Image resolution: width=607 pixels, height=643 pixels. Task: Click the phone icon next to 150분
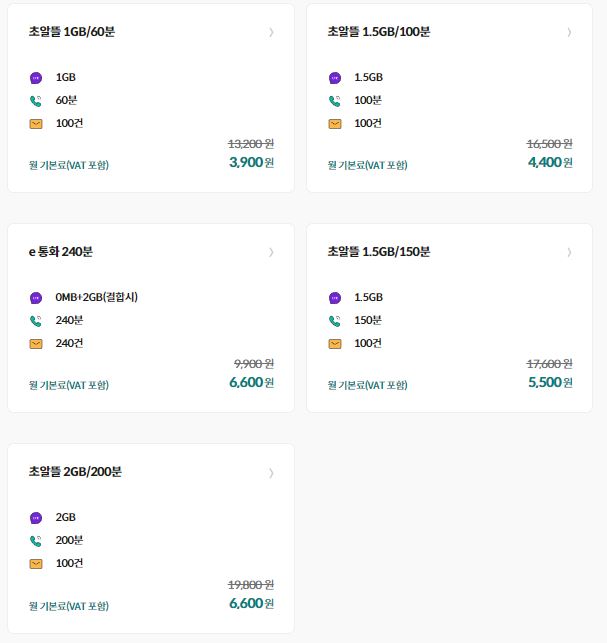(x=335, y=321)
